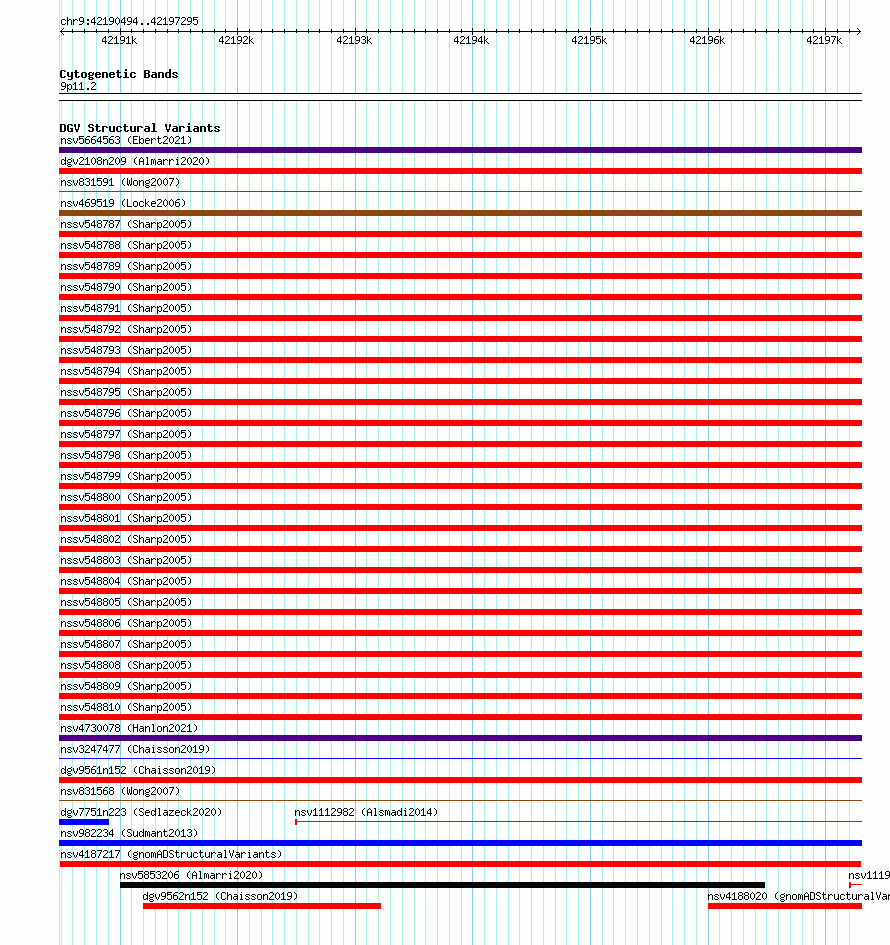Open variant nsv831591 (Wong2007) label

tap(120, 183)
